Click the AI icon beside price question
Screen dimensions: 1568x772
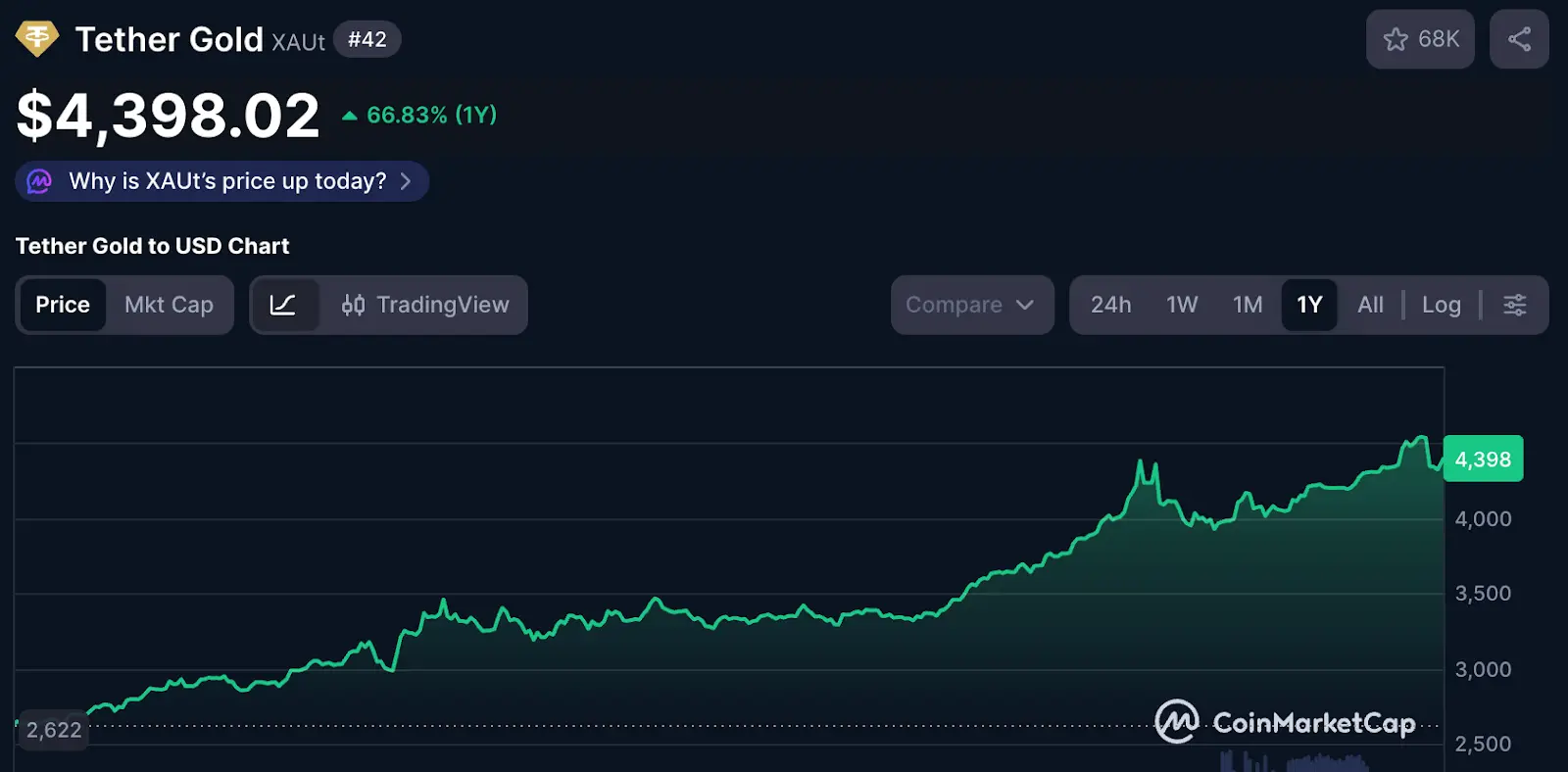39,181
